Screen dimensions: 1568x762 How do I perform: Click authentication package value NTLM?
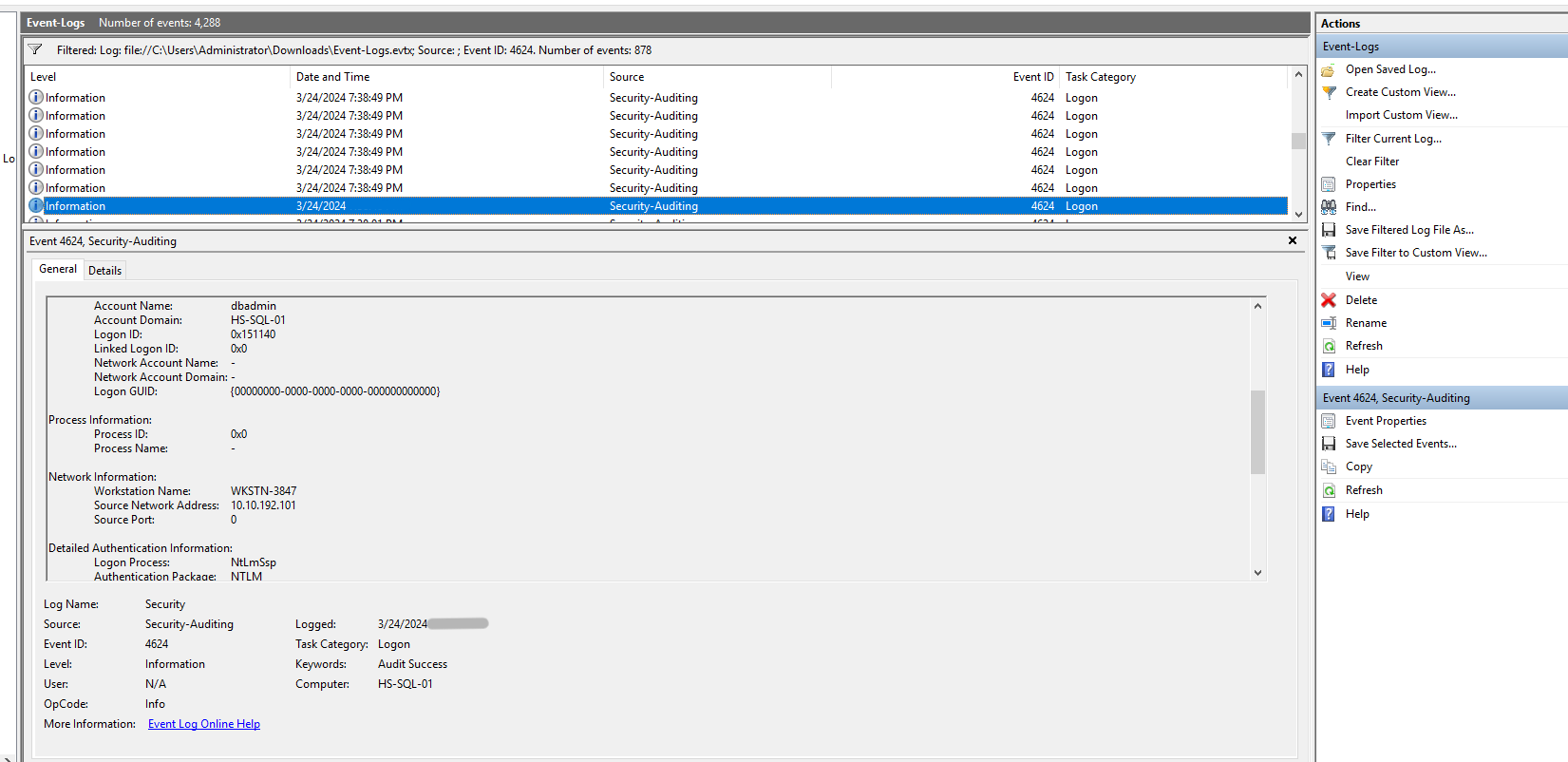pyautogui.click(x=246, y=577)
